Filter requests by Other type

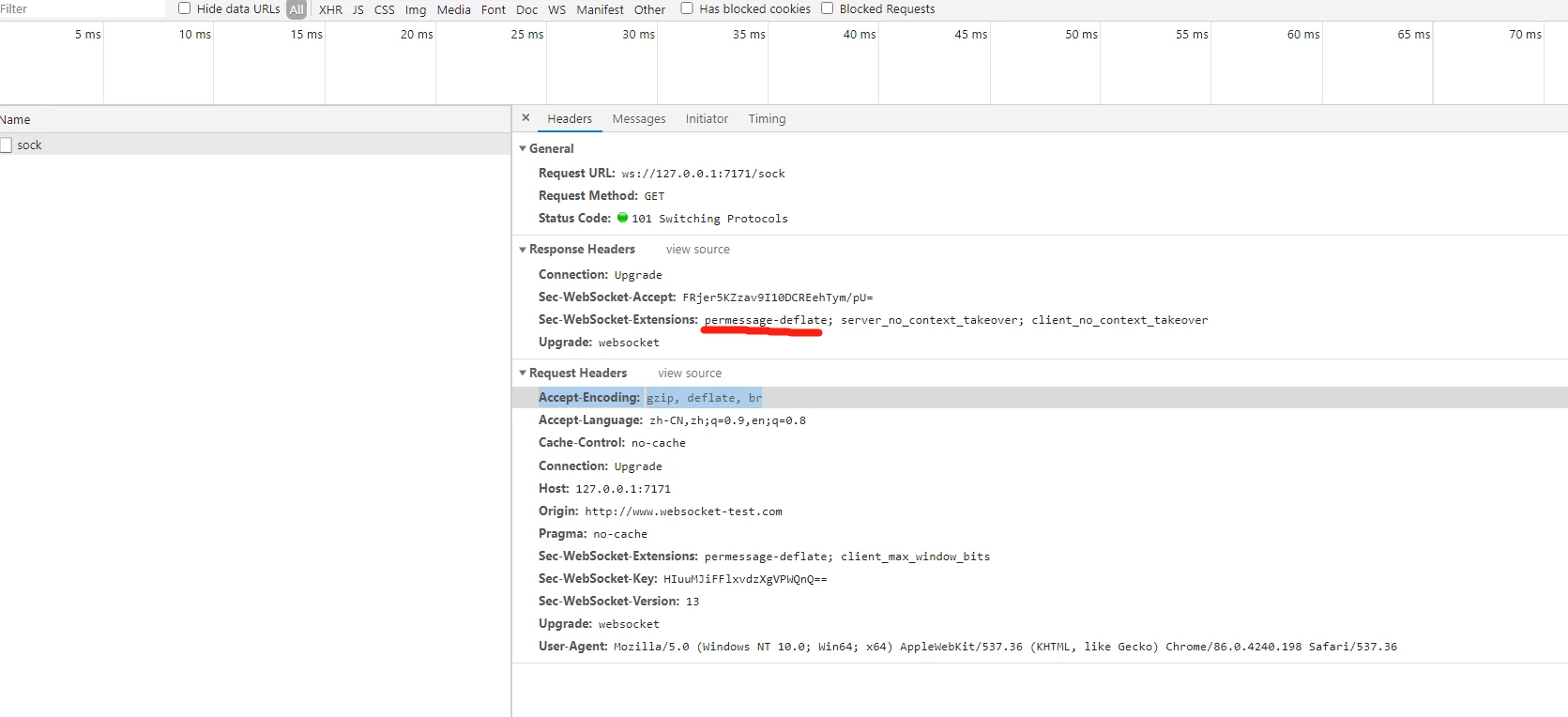pyautogui.click(x=650, y=9)
